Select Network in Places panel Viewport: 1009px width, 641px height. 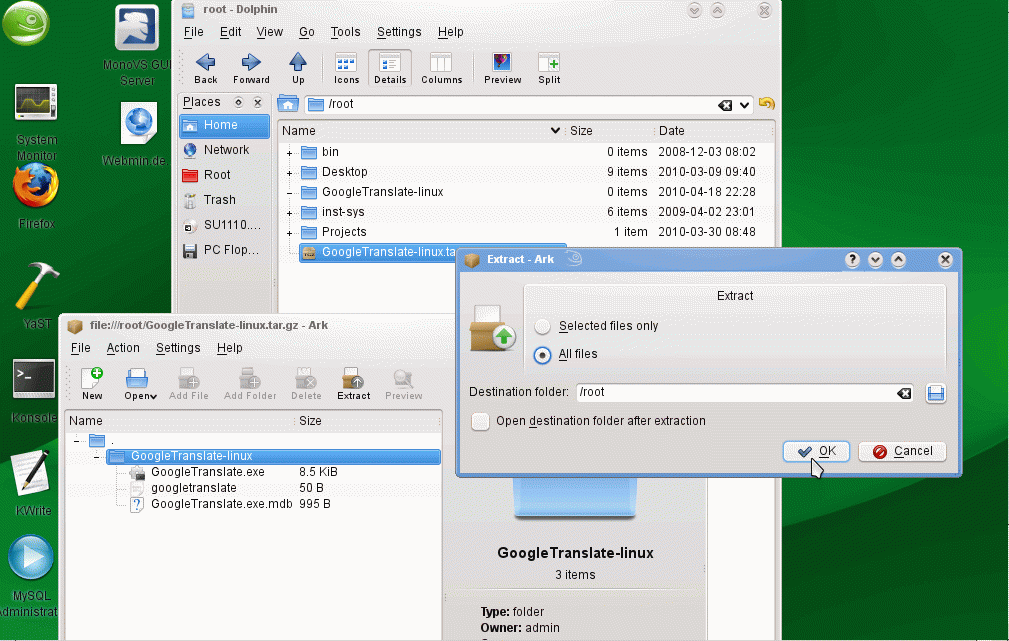coord(224,150)
